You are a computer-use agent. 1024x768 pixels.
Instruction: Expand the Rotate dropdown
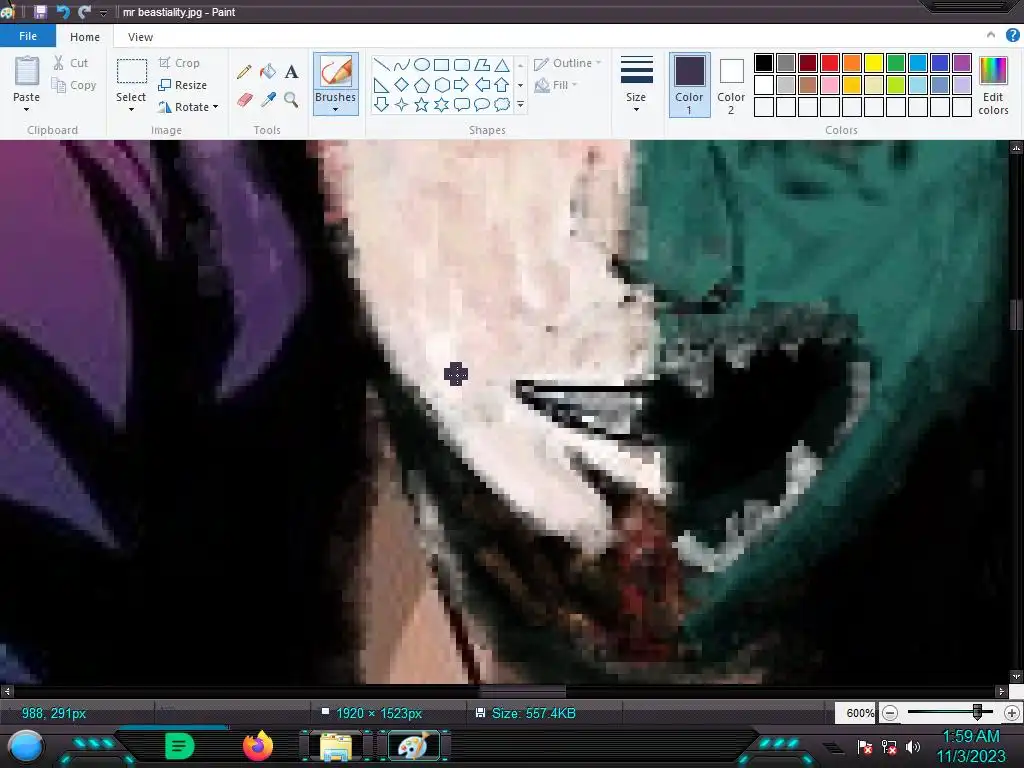[216, 106]
